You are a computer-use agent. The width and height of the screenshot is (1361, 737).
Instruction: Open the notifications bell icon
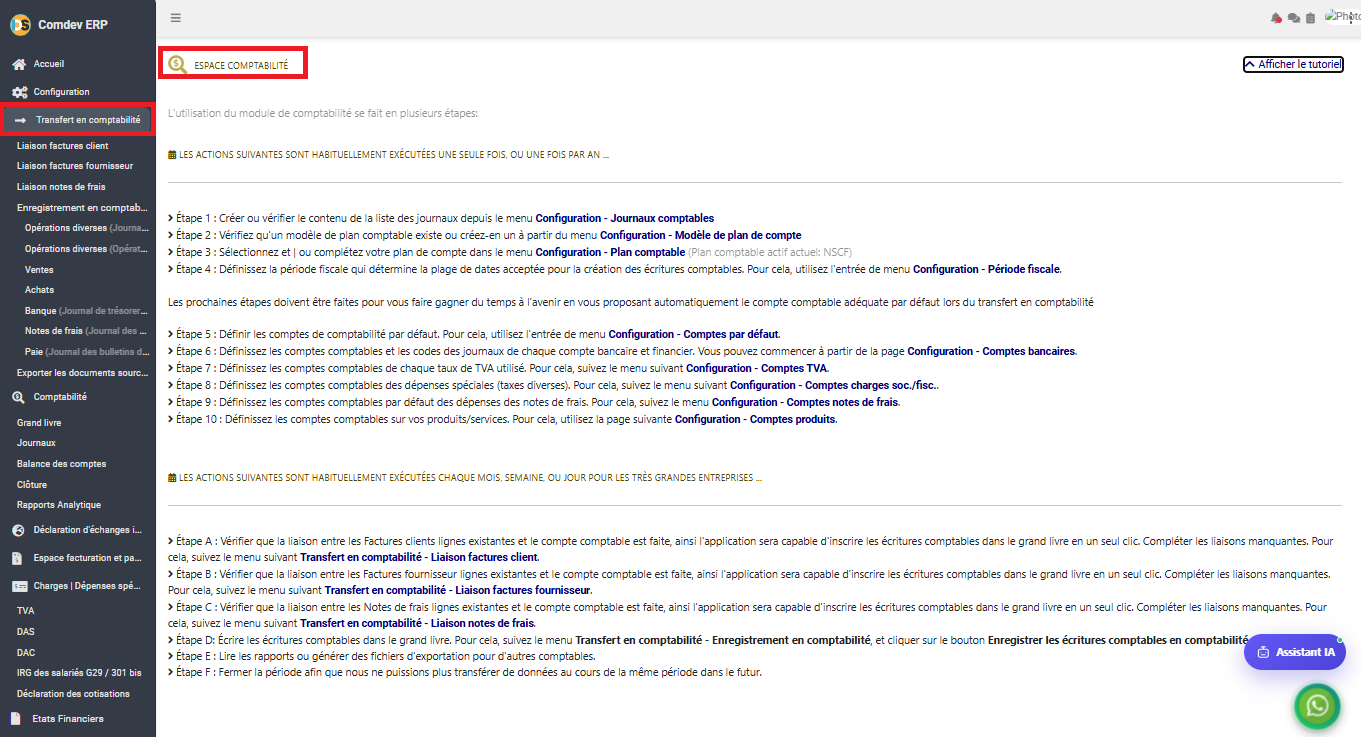(x=1276, y=18)
